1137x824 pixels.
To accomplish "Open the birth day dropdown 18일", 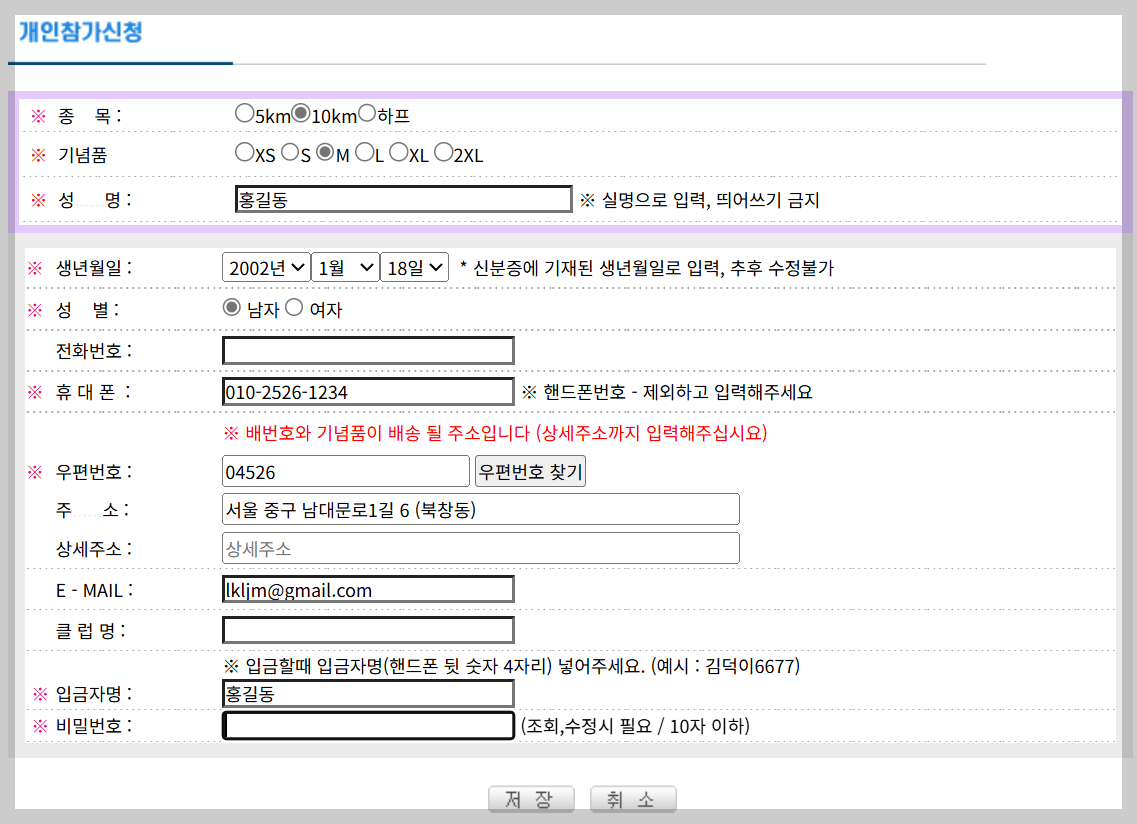I will coord(414,268).
